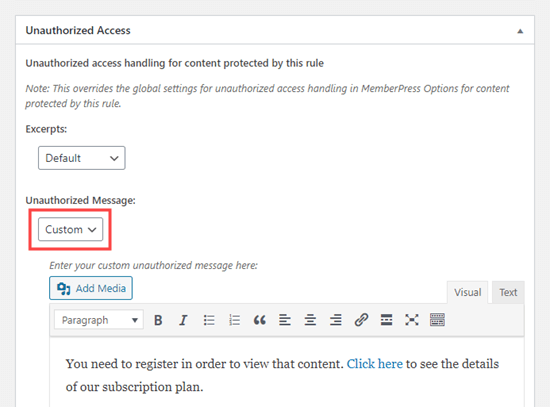Switch to the Visual editor tab

click(467, 292)
